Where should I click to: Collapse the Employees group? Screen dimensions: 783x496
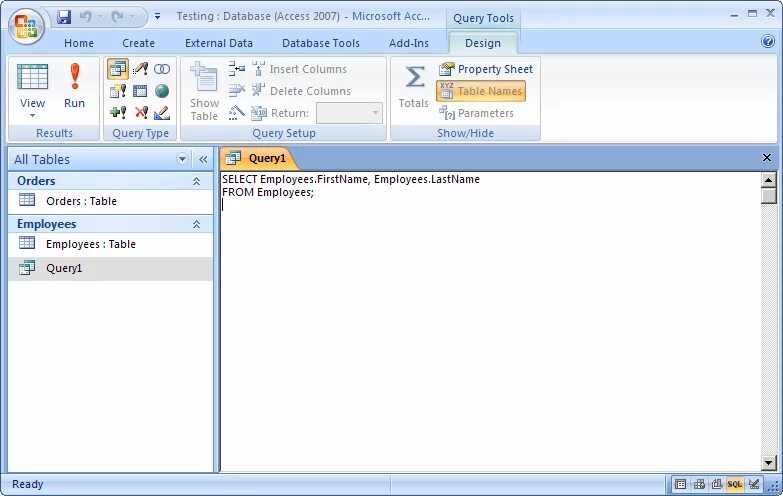click(x=196, y=224)
